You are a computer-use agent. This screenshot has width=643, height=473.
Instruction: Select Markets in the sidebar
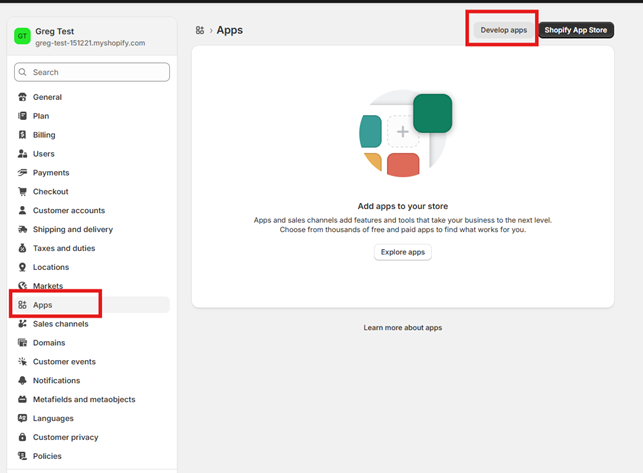tap(92, 286)
